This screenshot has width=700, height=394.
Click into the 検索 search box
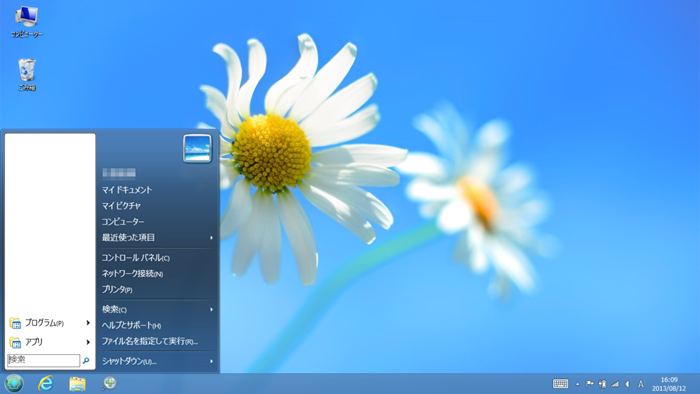43,360
